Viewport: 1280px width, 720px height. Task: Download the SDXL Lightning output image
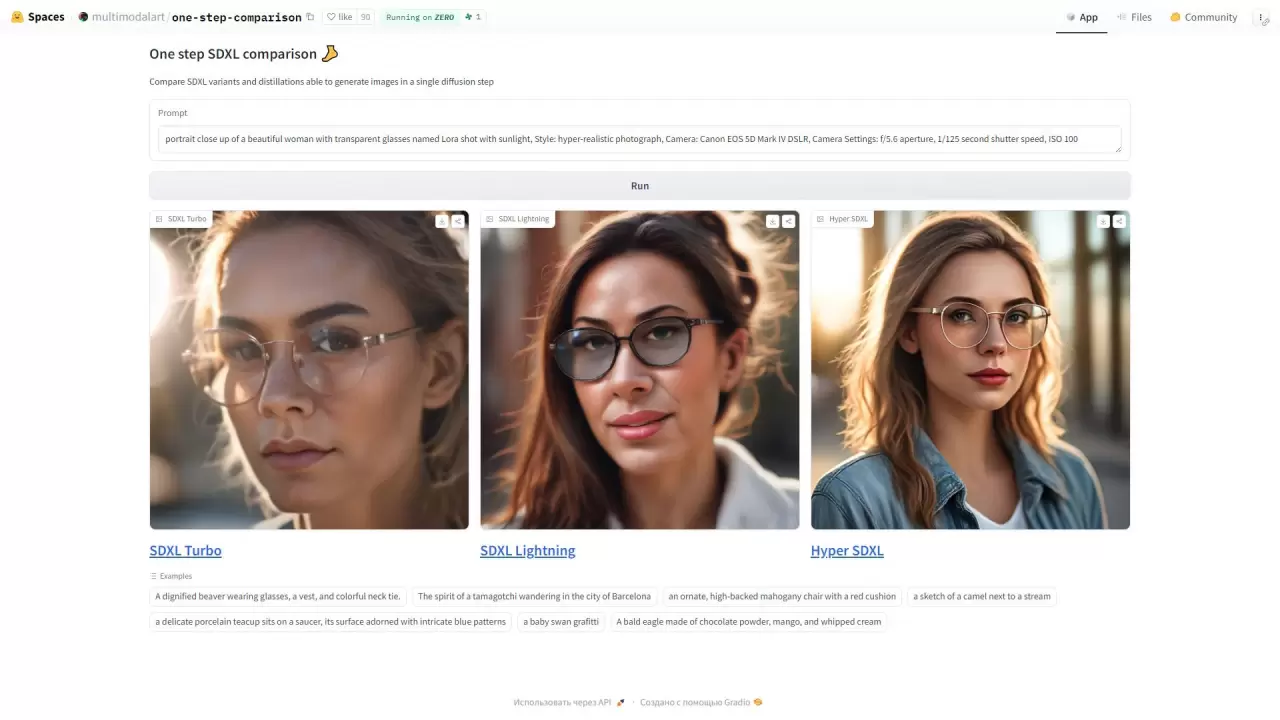coord(772,221)
